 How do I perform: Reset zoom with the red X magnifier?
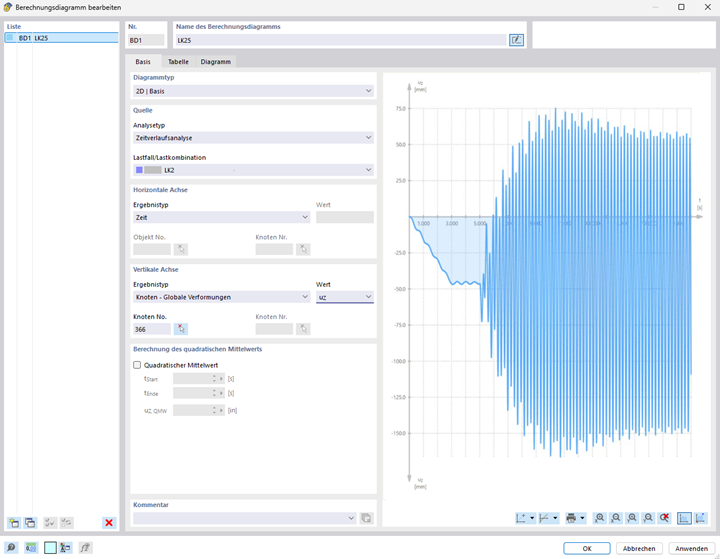tap(664, 518)
